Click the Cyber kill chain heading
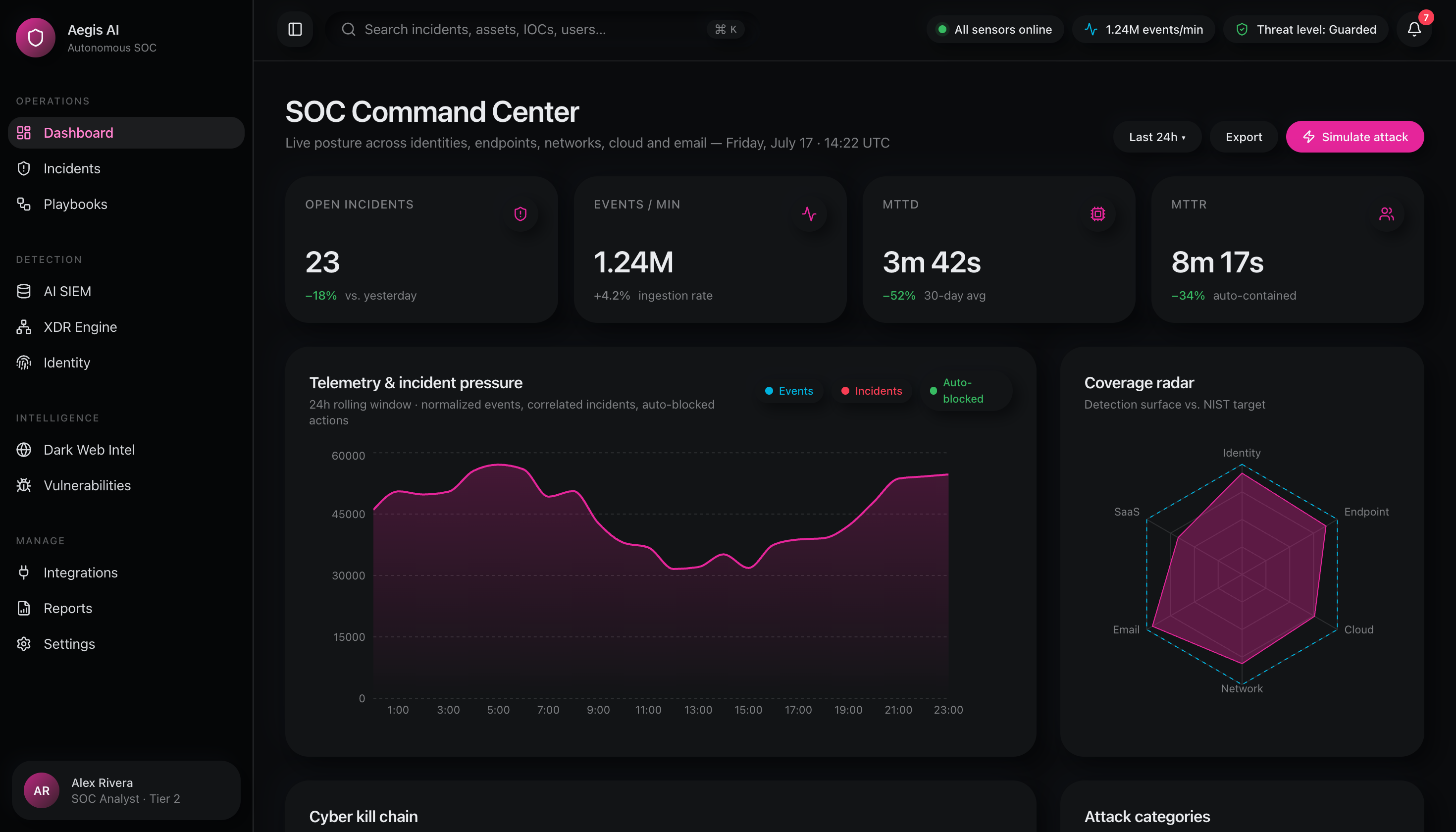This screenshot has width=1456, height=832. click(363, 816)
